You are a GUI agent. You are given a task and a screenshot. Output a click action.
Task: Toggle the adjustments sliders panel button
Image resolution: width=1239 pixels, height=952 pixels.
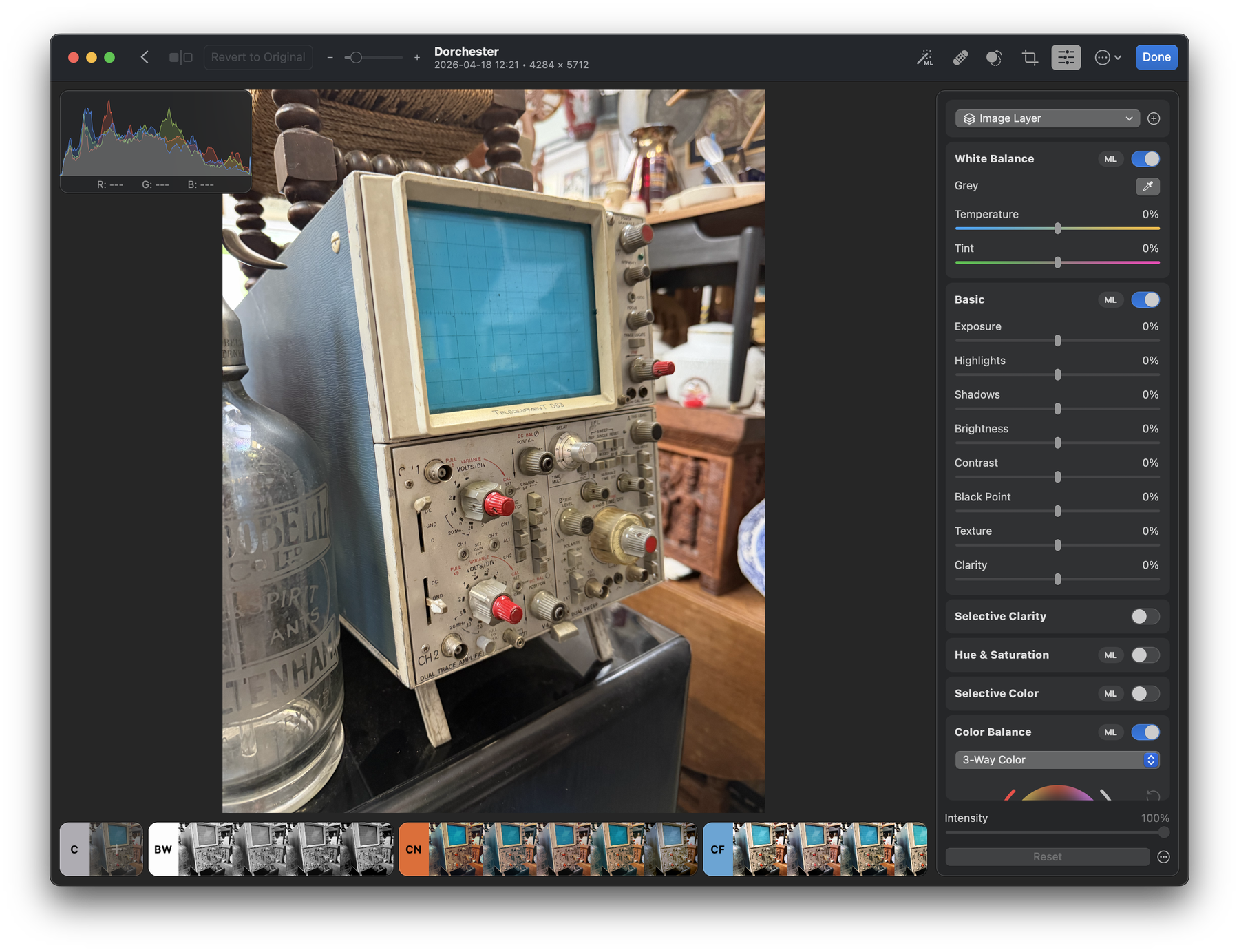(x=1066, y=58)
